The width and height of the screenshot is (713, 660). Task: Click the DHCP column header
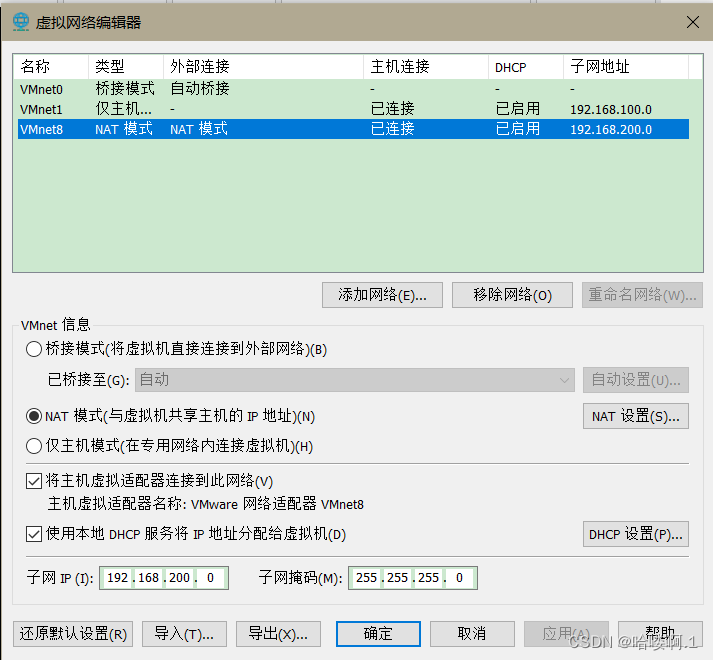click(526, 67)
